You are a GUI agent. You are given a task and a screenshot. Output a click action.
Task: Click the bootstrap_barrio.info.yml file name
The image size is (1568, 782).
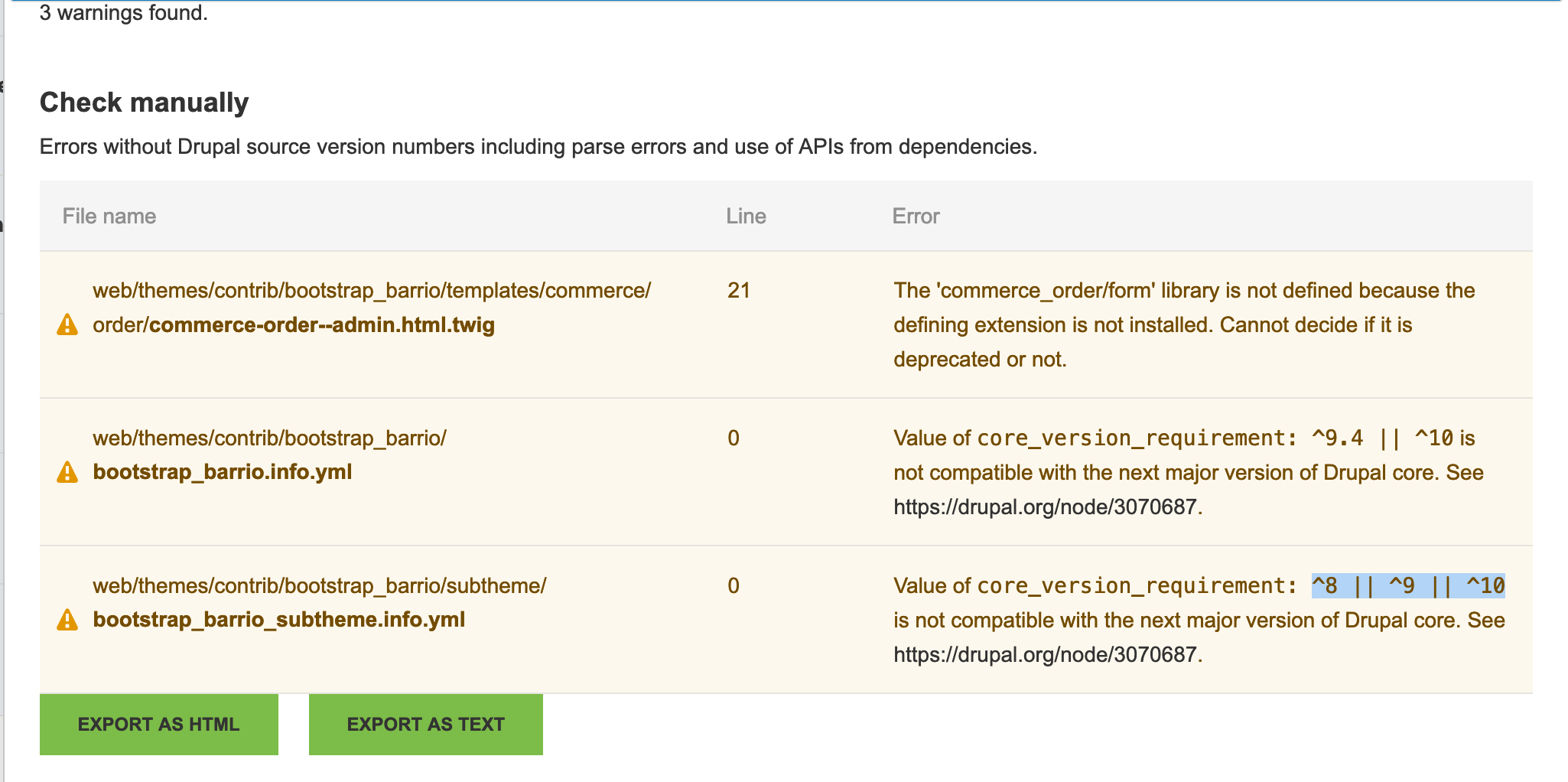coord(223,472)
